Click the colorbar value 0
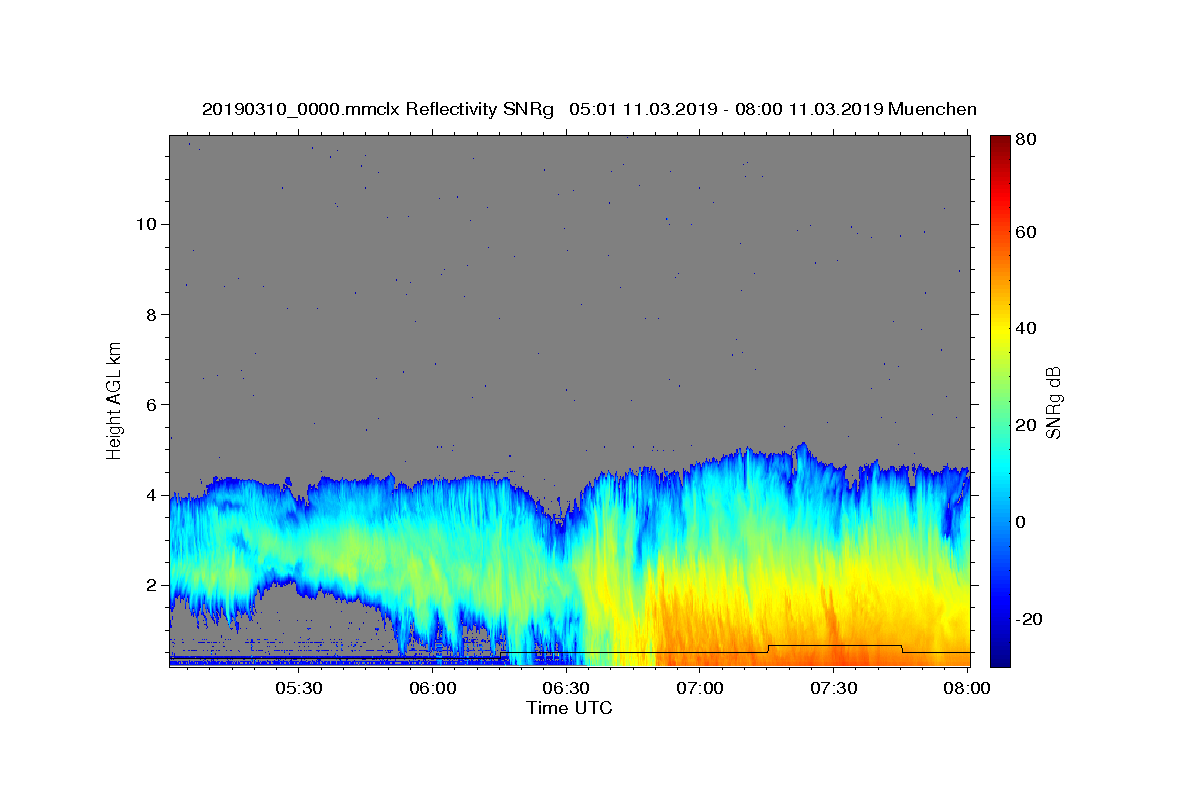The width and height of the screenshot is (1200, 800). pyautogui.click(x=1023, y=522)
